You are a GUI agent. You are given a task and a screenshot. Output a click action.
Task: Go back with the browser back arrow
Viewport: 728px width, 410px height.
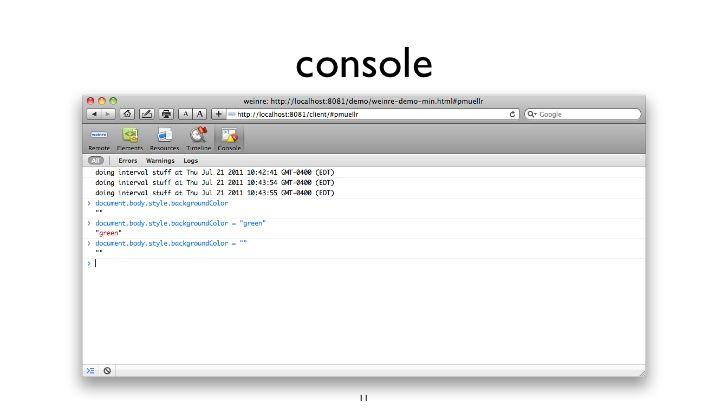[94, 114]
